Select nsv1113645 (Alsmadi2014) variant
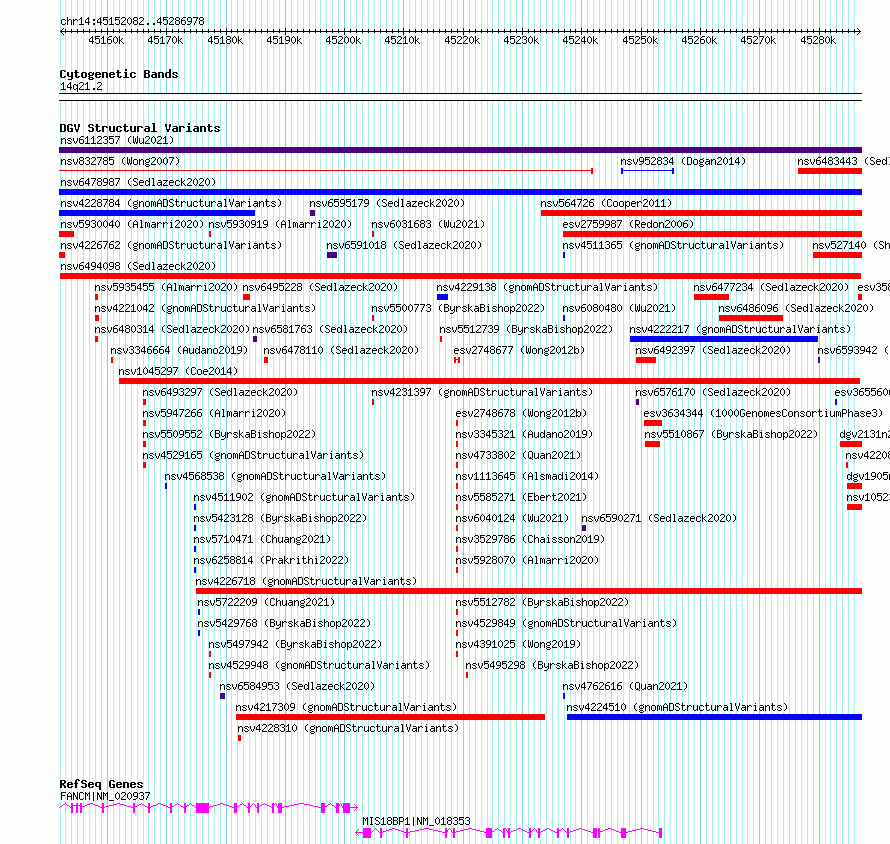890x844 pixels. [527, 476]
